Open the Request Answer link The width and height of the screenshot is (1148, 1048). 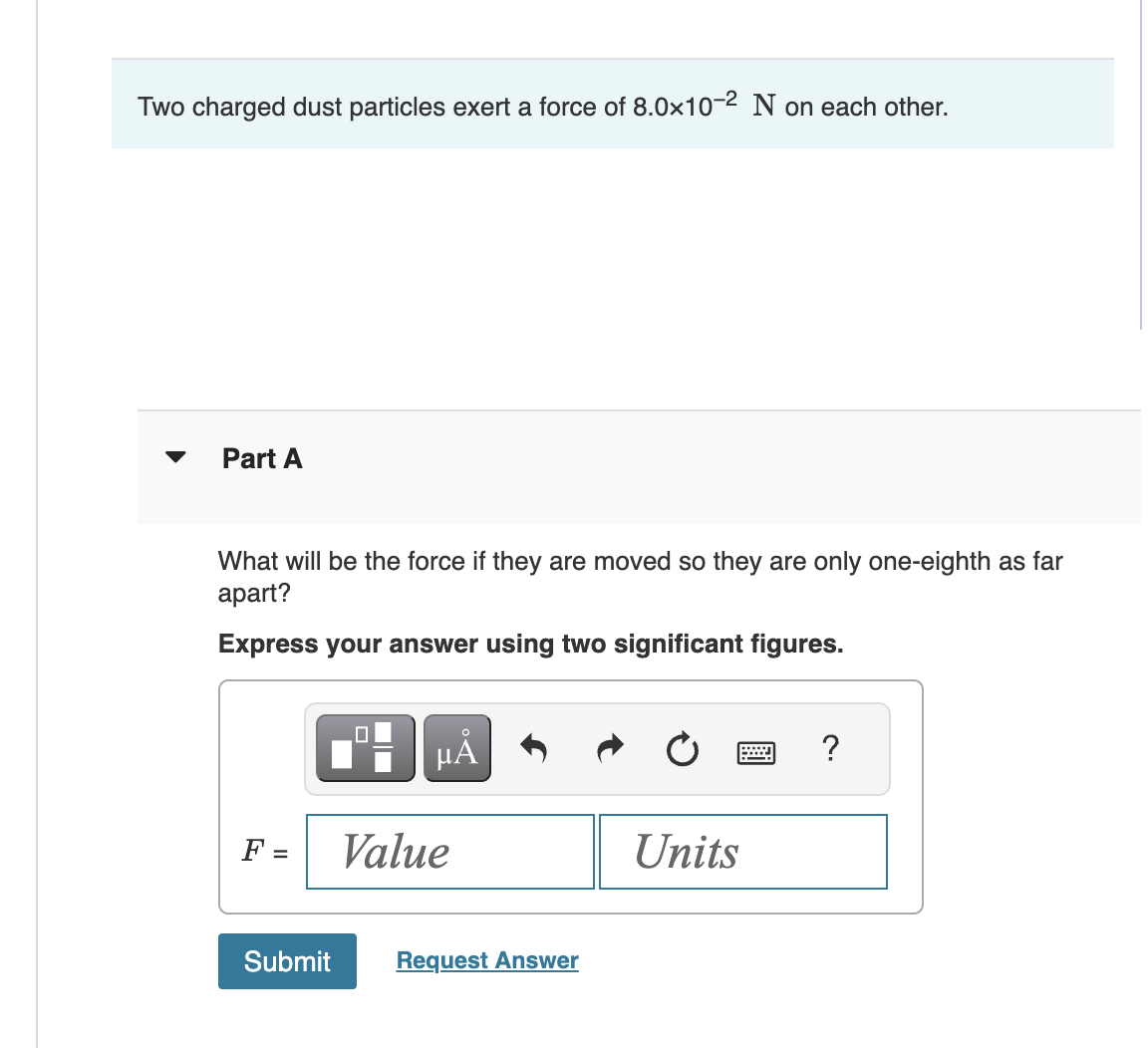tap(486, 960)
